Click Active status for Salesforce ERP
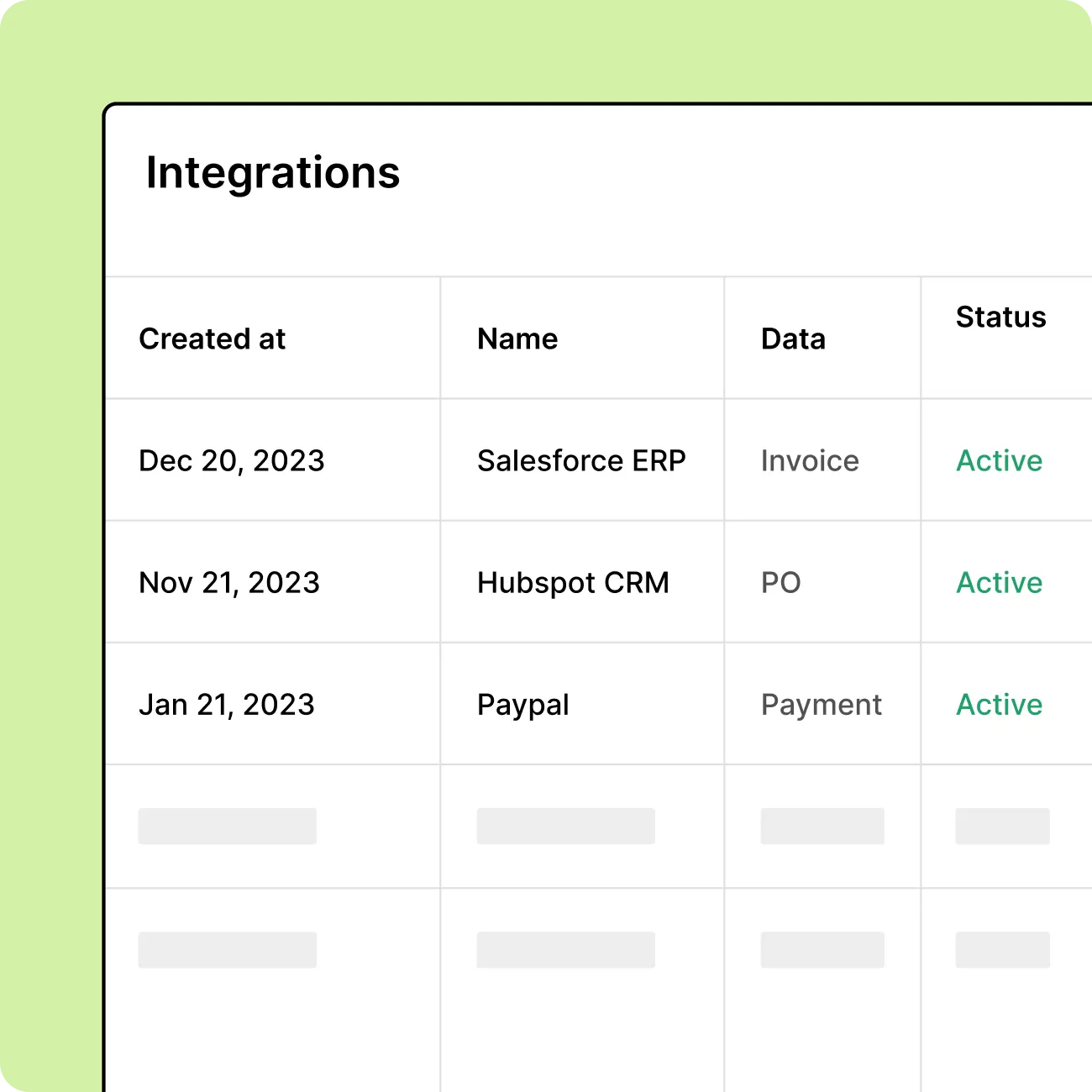 coord(1000,460)
